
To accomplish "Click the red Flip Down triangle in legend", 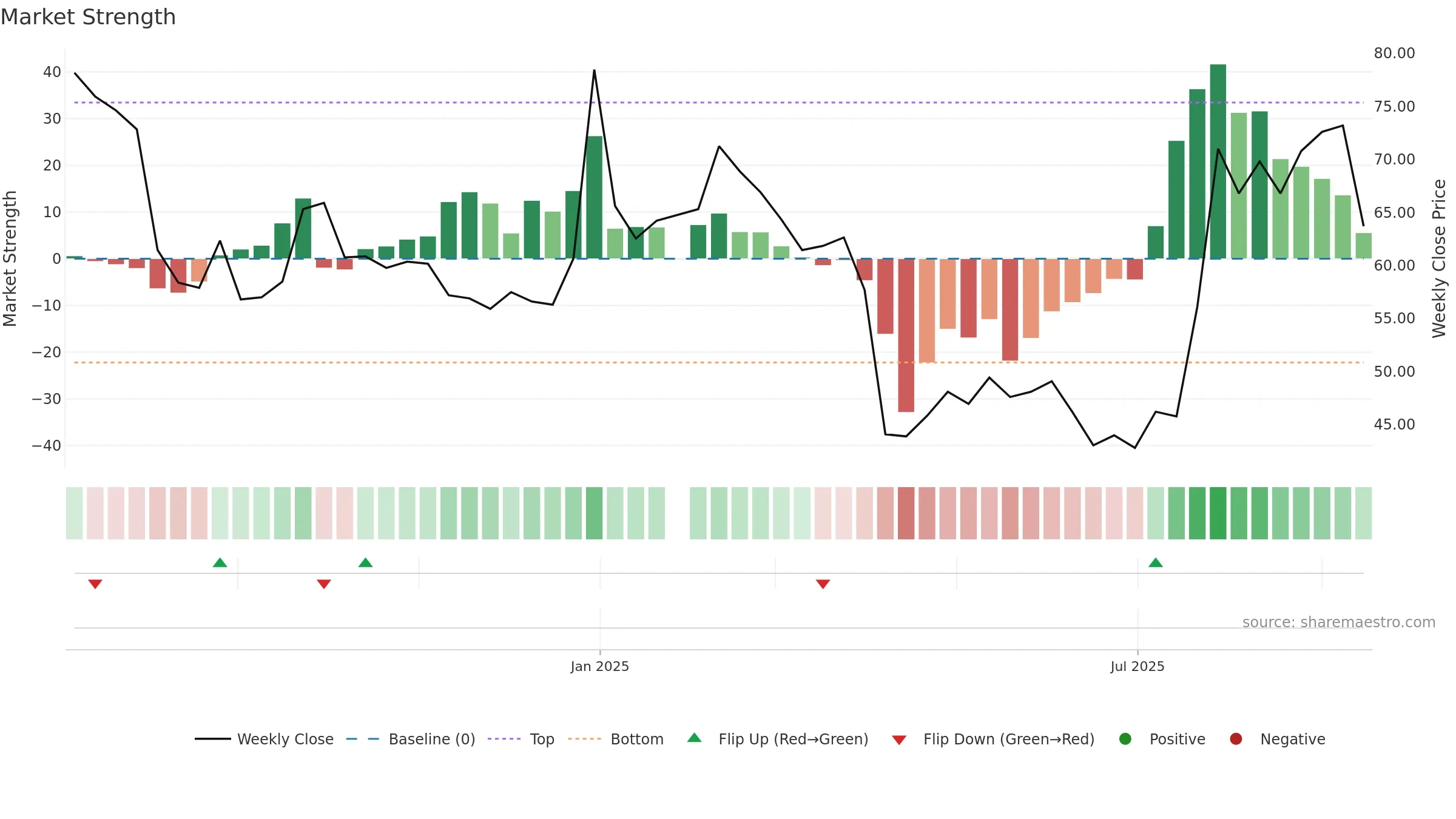I will pos(899,740).
